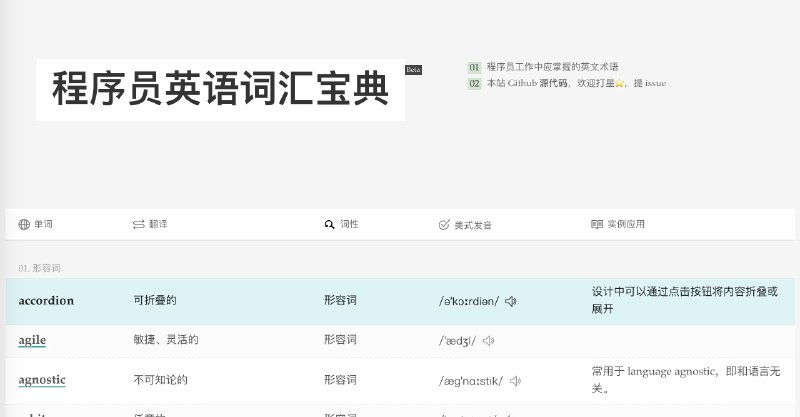Click the 程序员工作中应掌握的英文术语 item
The image size is (800, 417).
coord(552,67)
